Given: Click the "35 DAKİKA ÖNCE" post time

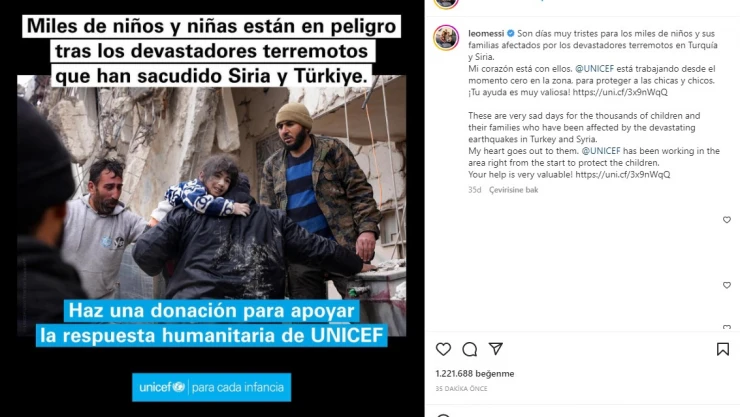Looking at the screenshot, I should (x=461, y=389).
